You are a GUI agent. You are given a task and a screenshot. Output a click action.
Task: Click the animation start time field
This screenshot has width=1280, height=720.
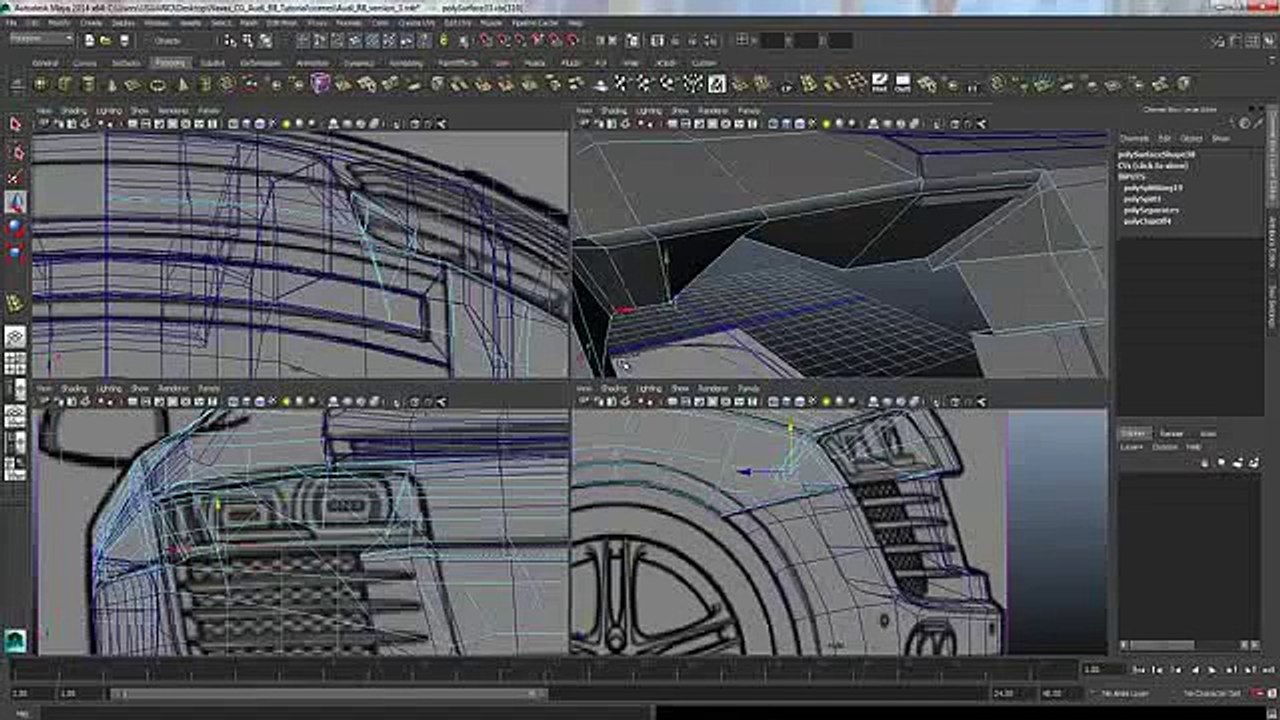click(28, 692)
